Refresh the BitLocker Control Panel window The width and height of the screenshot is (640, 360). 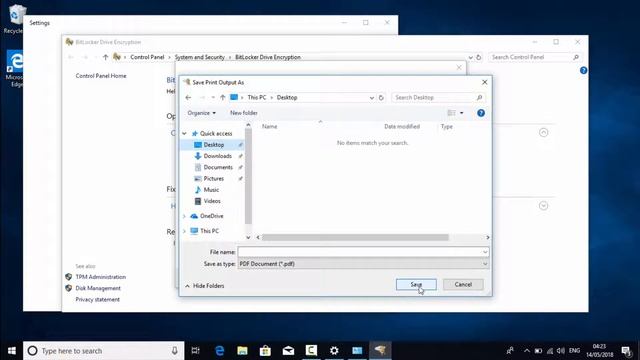pyautogui.click(x=479, y=57)
